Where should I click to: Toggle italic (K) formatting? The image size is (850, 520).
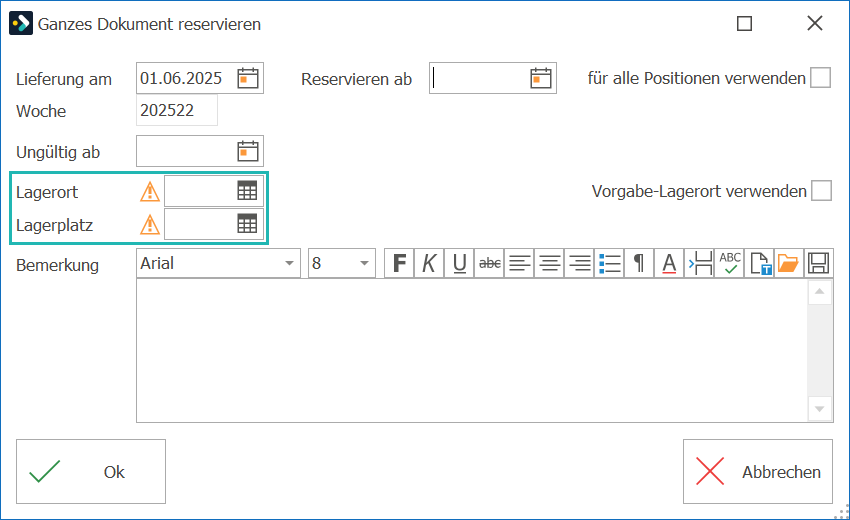[429, 264]
